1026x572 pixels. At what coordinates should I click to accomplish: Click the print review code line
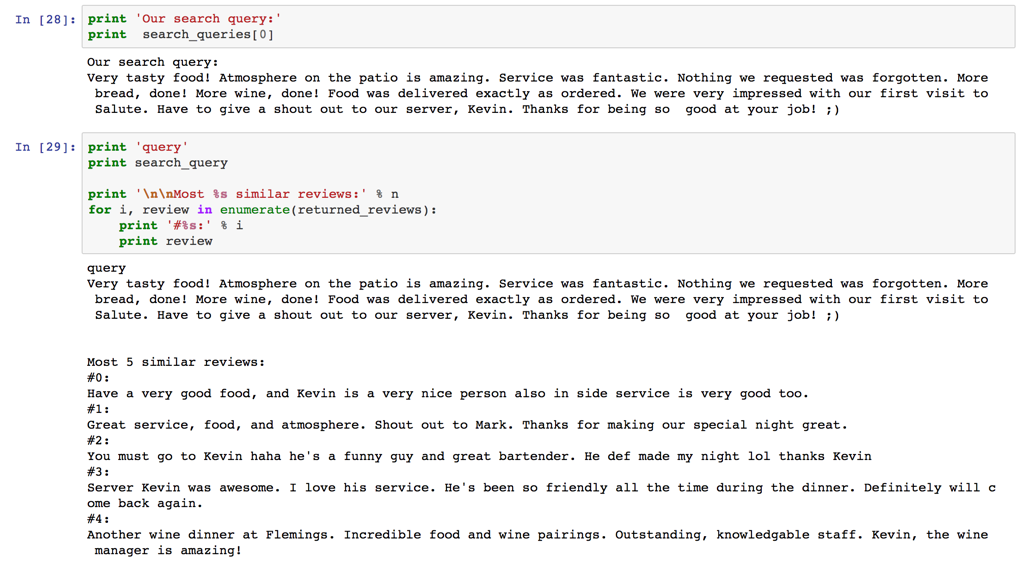click(166, 241)
